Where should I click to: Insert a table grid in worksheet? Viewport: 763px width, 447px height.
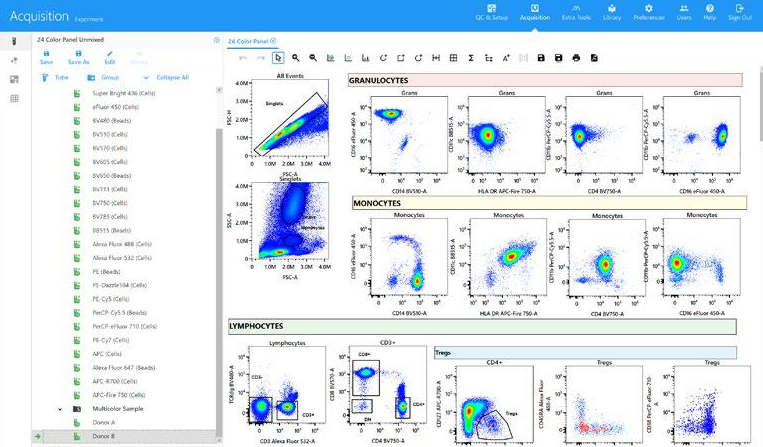454,58
